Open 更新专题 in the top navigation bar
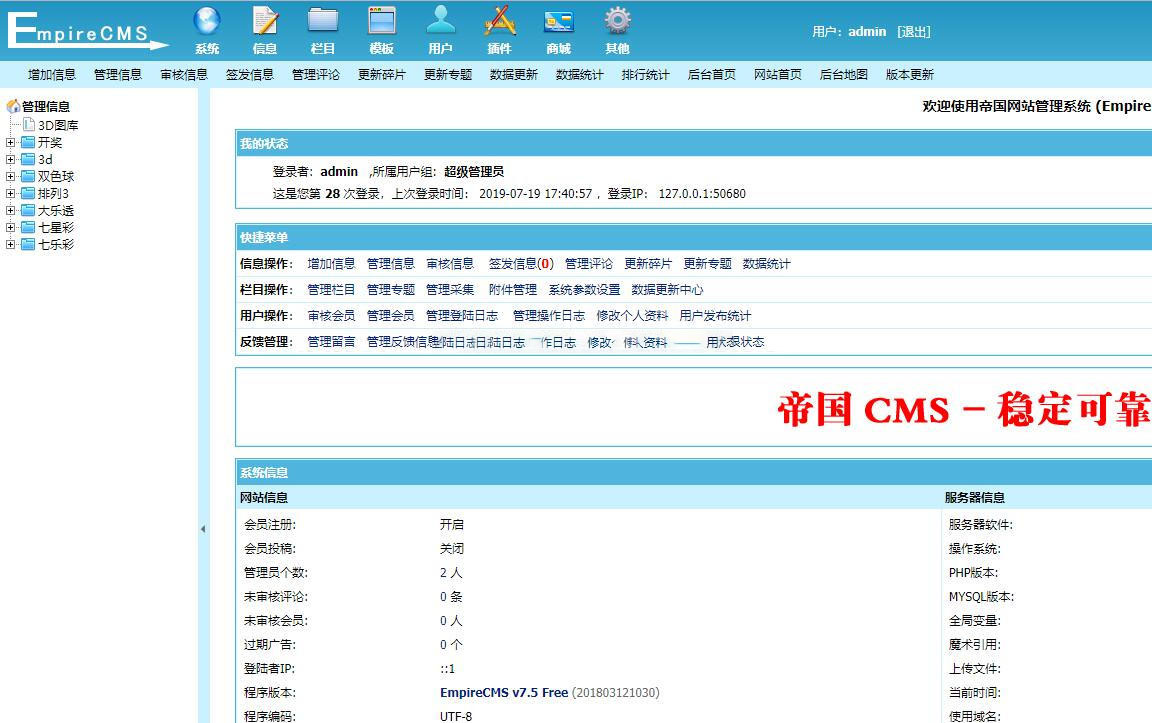 click(447, 74)
